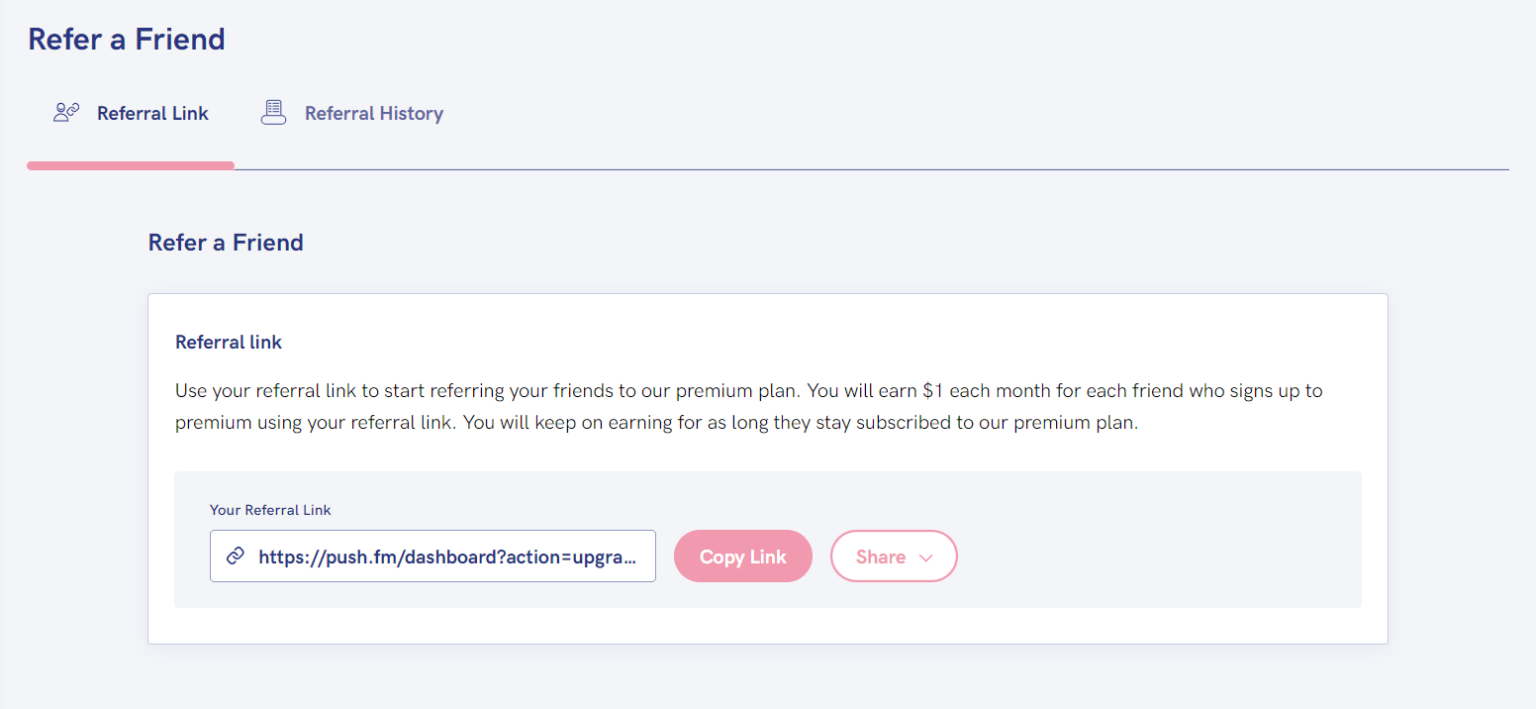This screenshot has width=1536, height=709.
Task: Expand sharing options via the Share control
Action: (893, 556)
